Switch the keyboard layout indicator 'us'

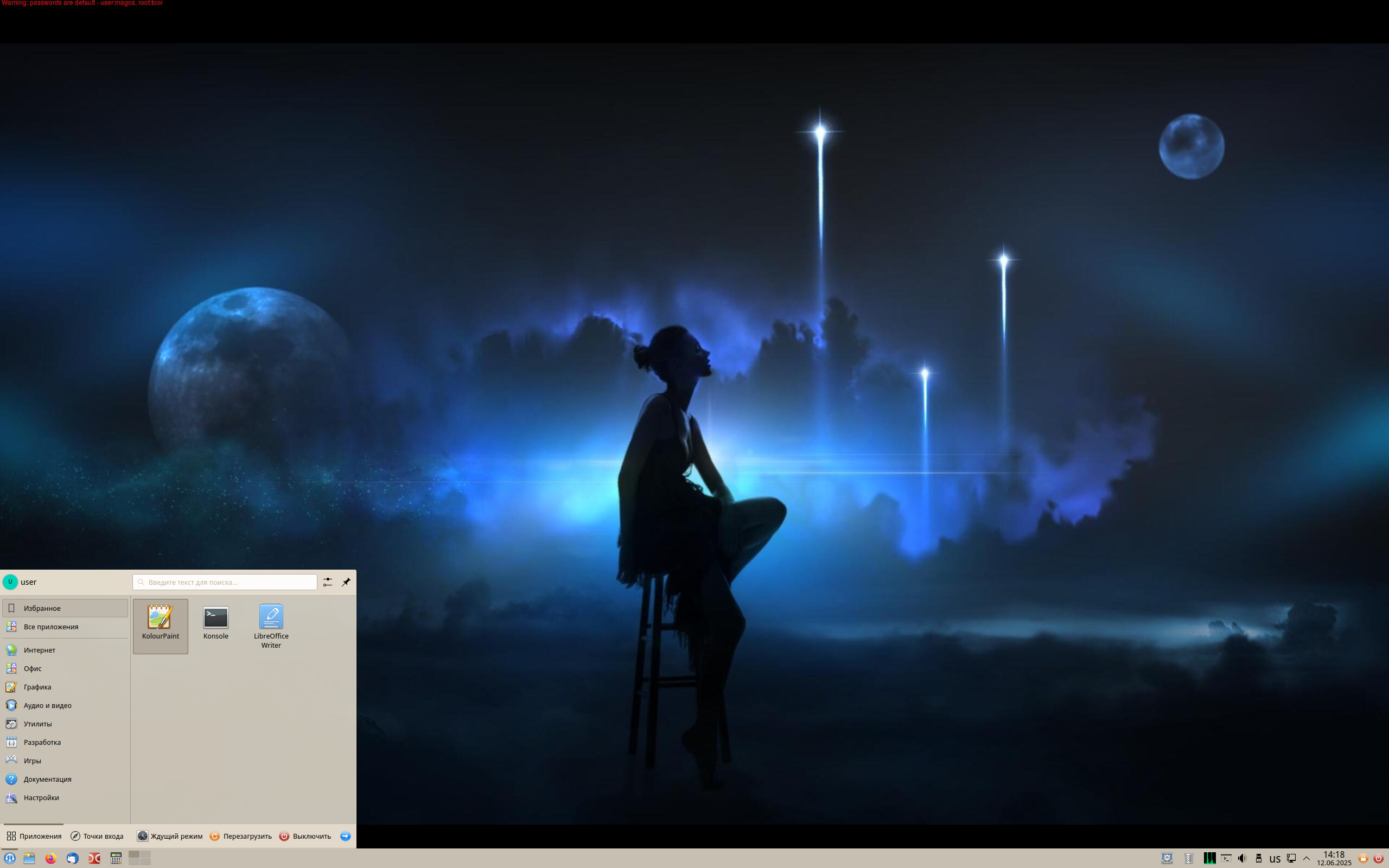tap(1275, 859)
